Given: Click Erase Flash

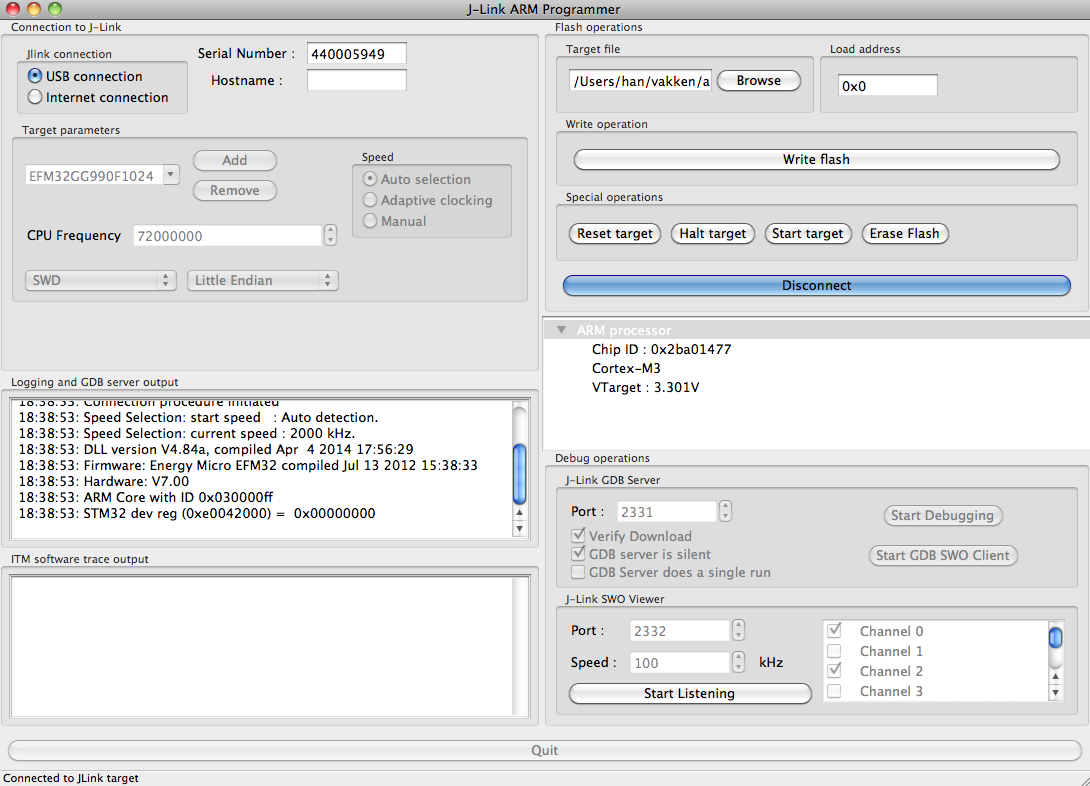Looking at the screenshot, I should click(x=904, y=234).
